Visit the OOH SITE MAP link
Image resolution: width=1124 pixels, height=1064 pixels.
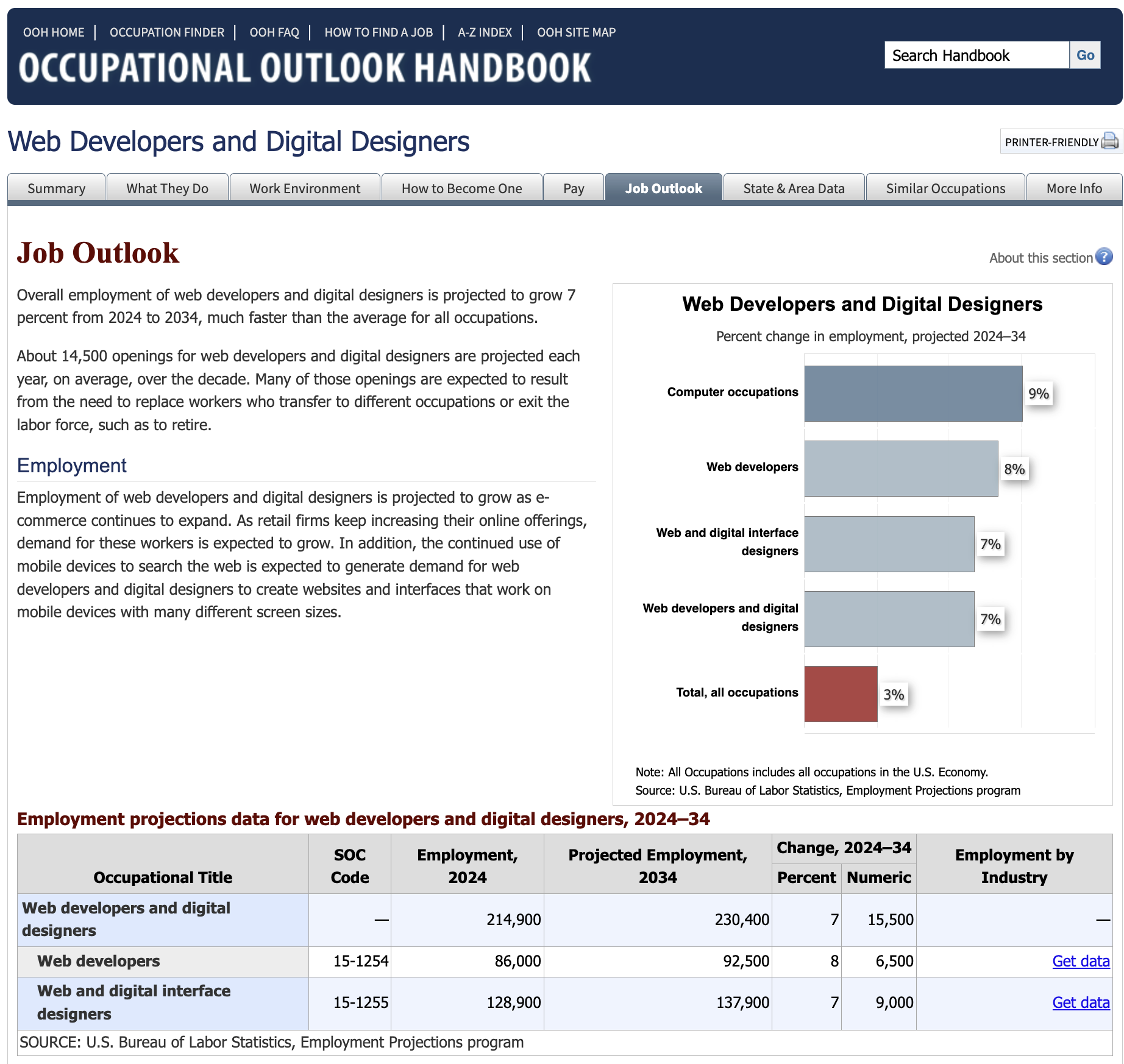click(x=576, y=32)
